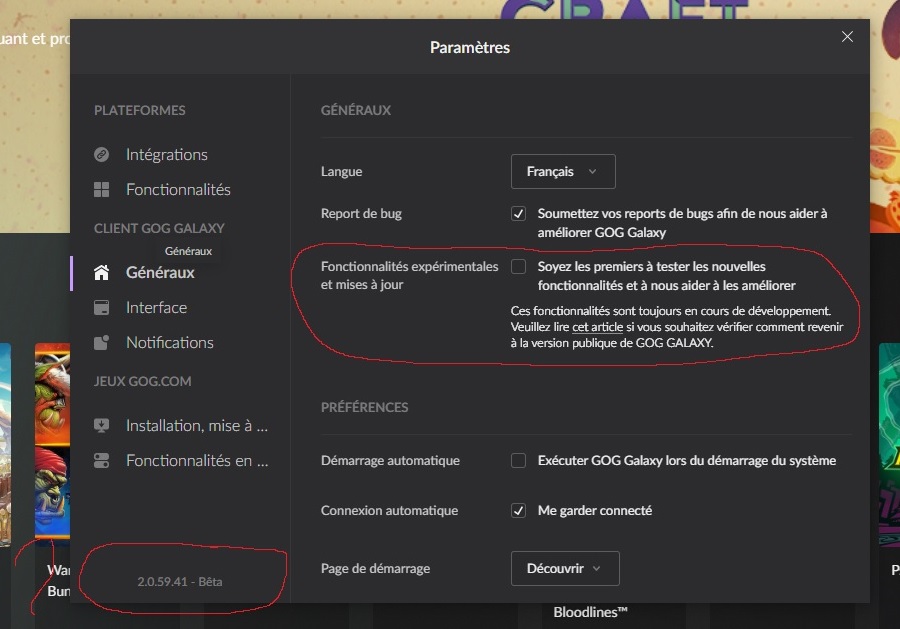Click the Fonctionnalités grid icon

tap(102, 189)
